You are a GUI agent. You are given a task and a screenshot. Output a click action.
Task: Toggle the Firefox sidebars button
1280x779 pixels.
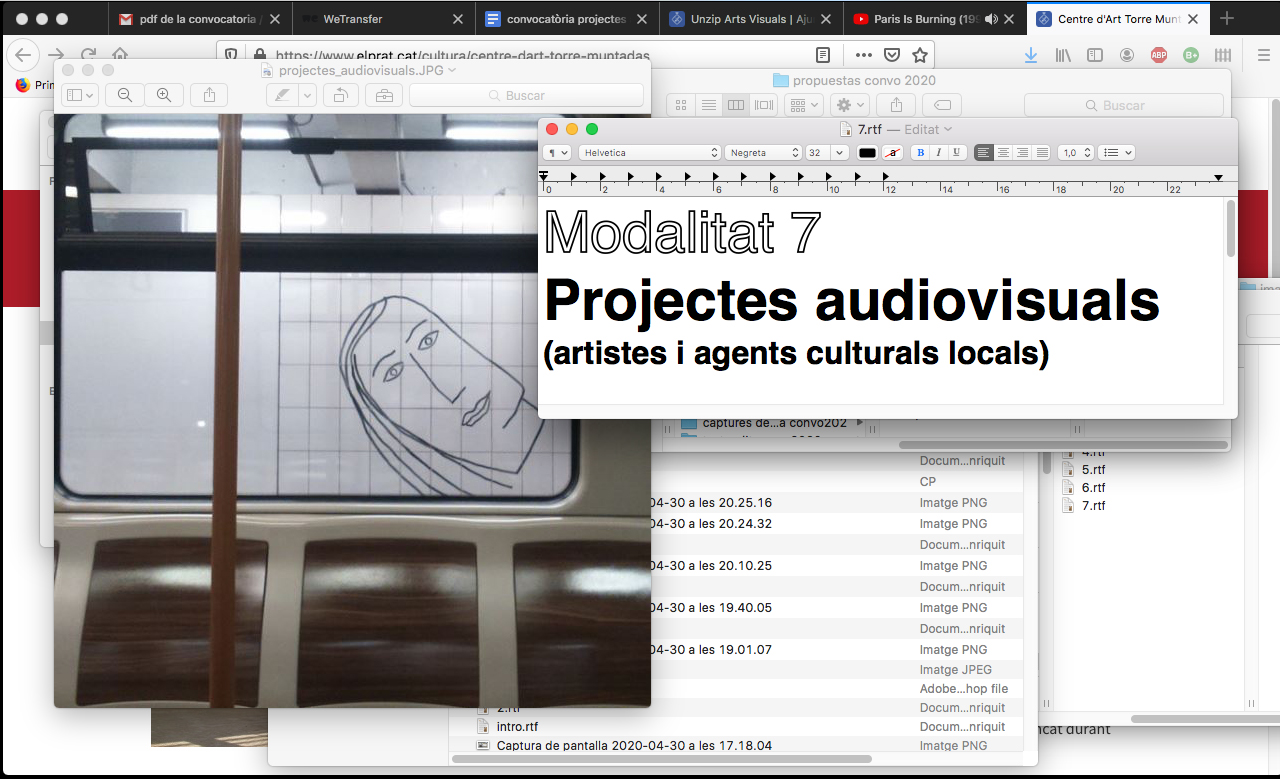(x=1095, y=55)
